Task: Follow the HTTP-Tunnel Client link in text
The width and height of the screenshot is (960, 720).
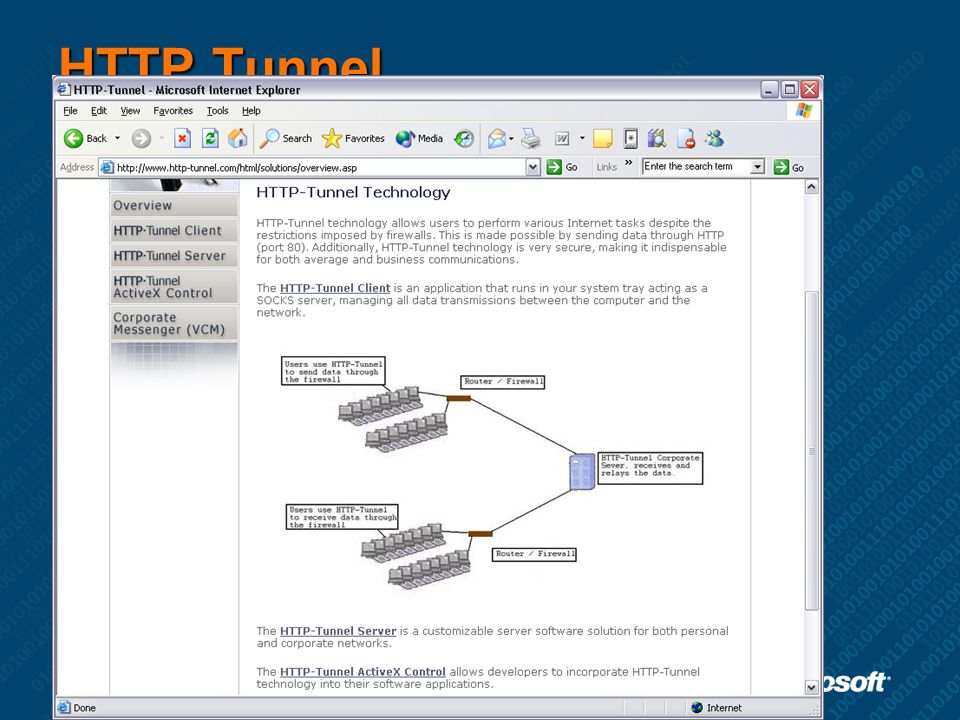Action: click(335, 288)
